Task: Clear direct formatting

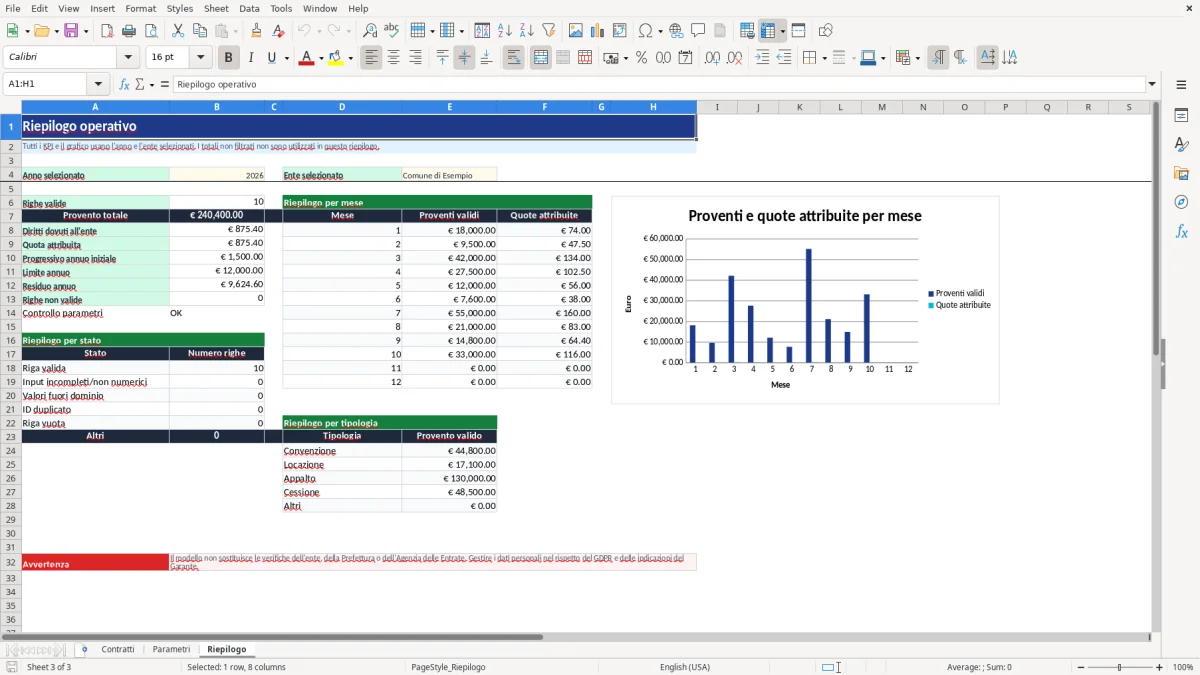Action: coord(280,31)
